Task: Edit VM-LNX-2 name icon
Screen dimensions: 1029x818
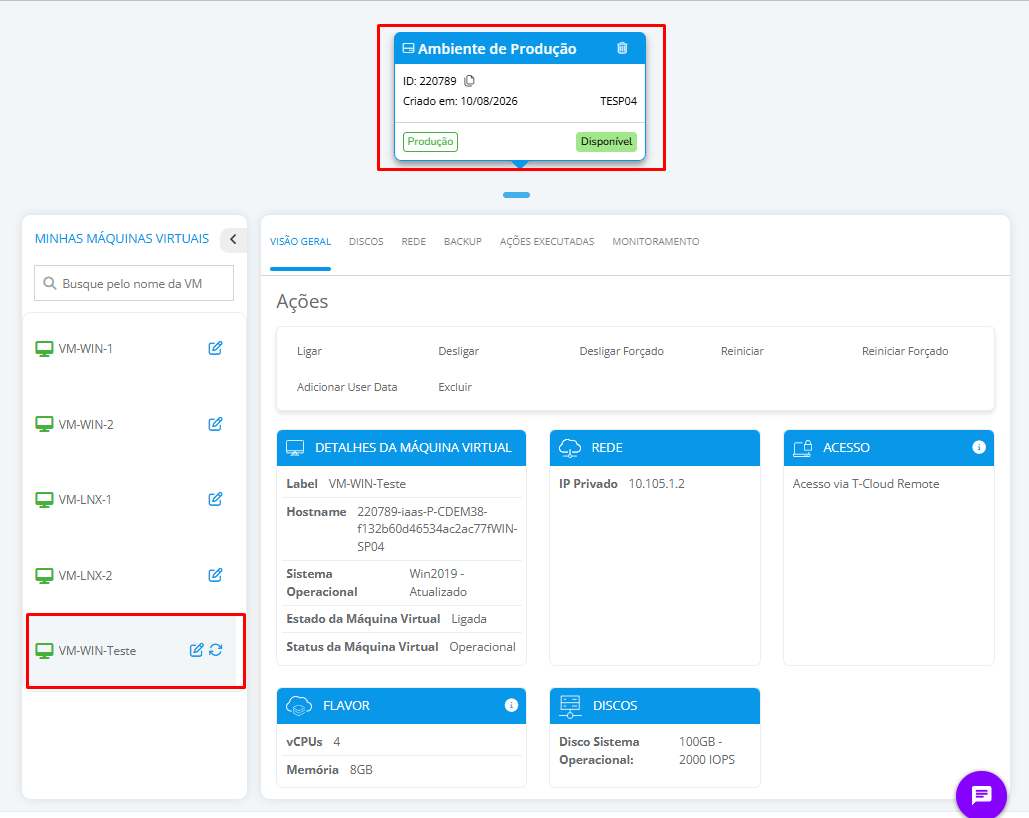Action: tap(215, 575)
